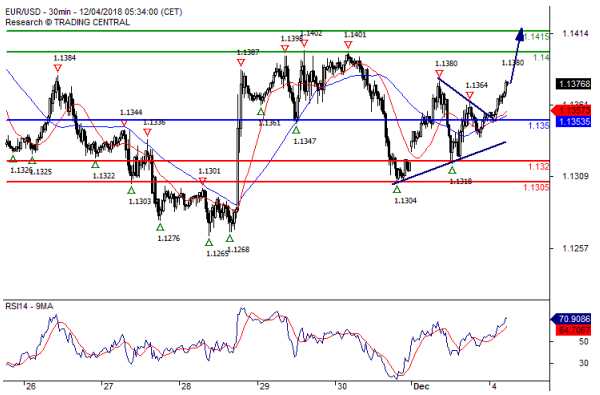The height and width of the screenshot is (395, 600).
Task: Click the green low marker at 1.1276
Action: pyautogui.click(x=160, y=227)
